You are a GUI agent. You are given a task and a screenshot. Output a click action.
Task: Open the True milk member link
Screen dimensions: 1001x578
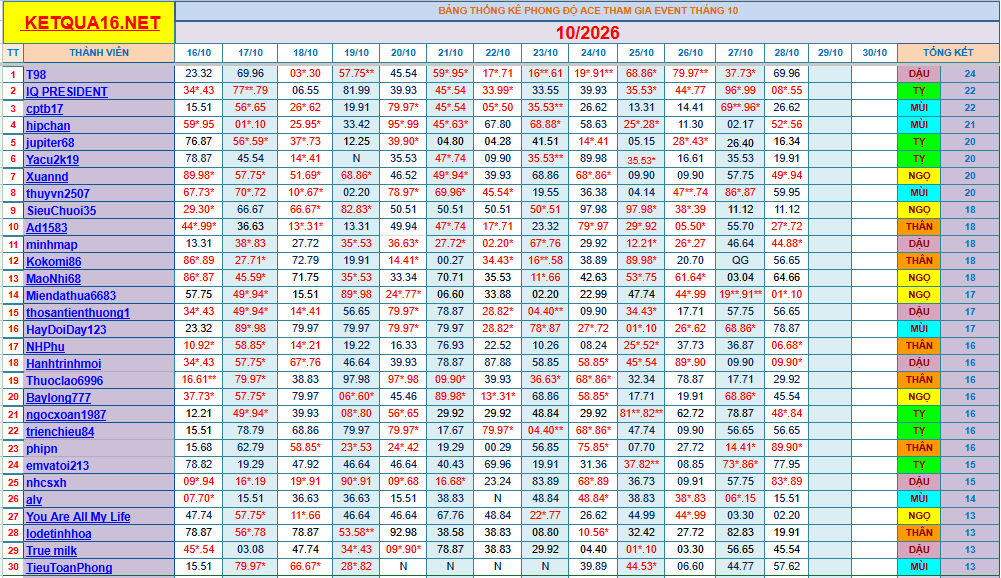51,551
